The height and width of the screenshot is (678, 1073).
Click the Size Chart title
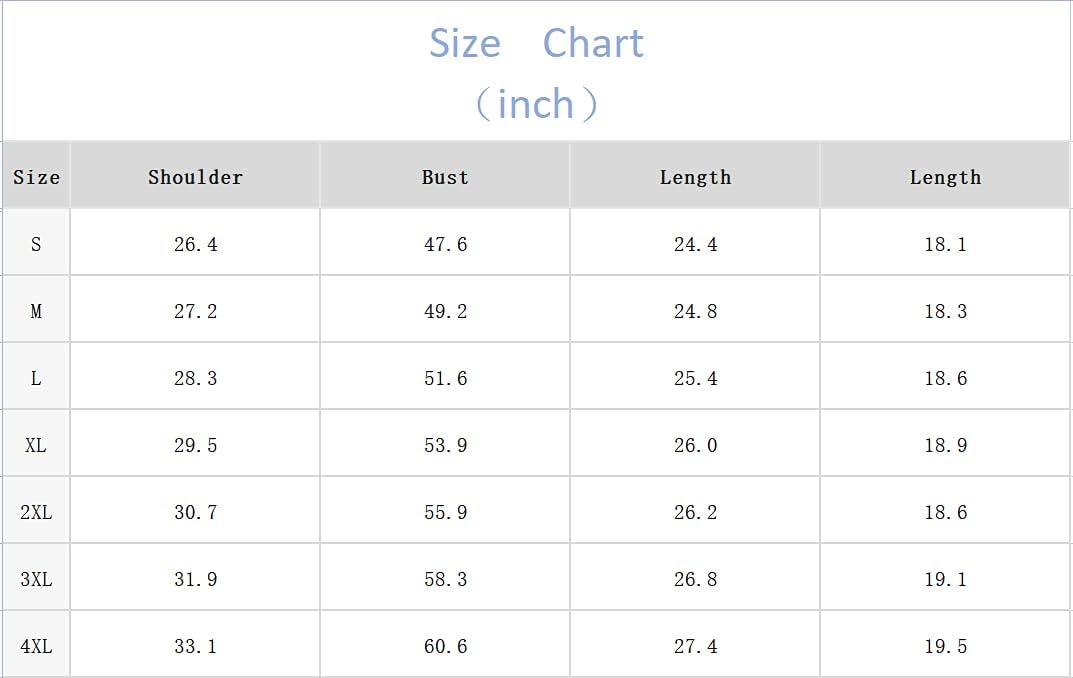(x=536, y=43)
